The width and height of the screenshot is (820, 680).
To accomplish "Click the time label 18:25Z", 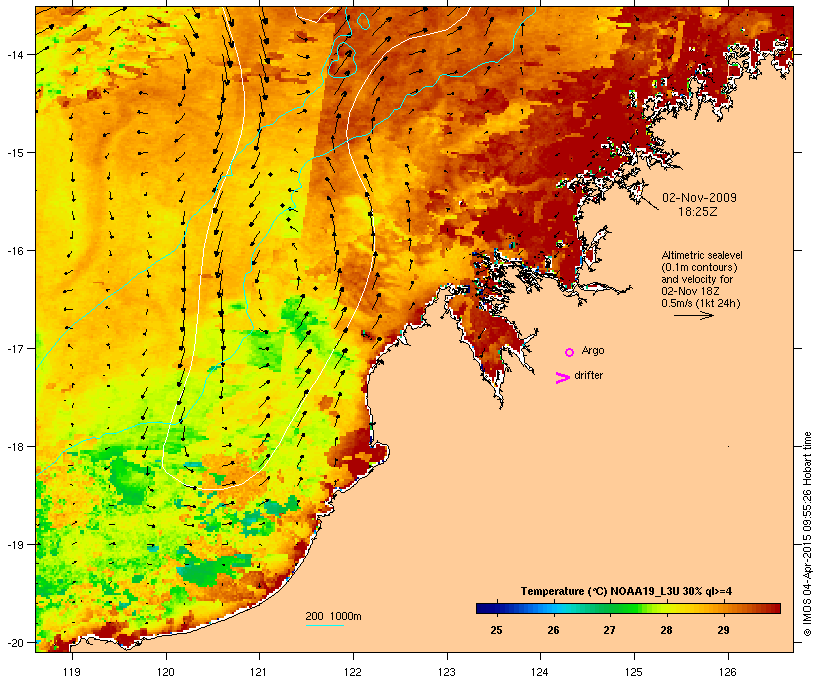I will [698, 212].
